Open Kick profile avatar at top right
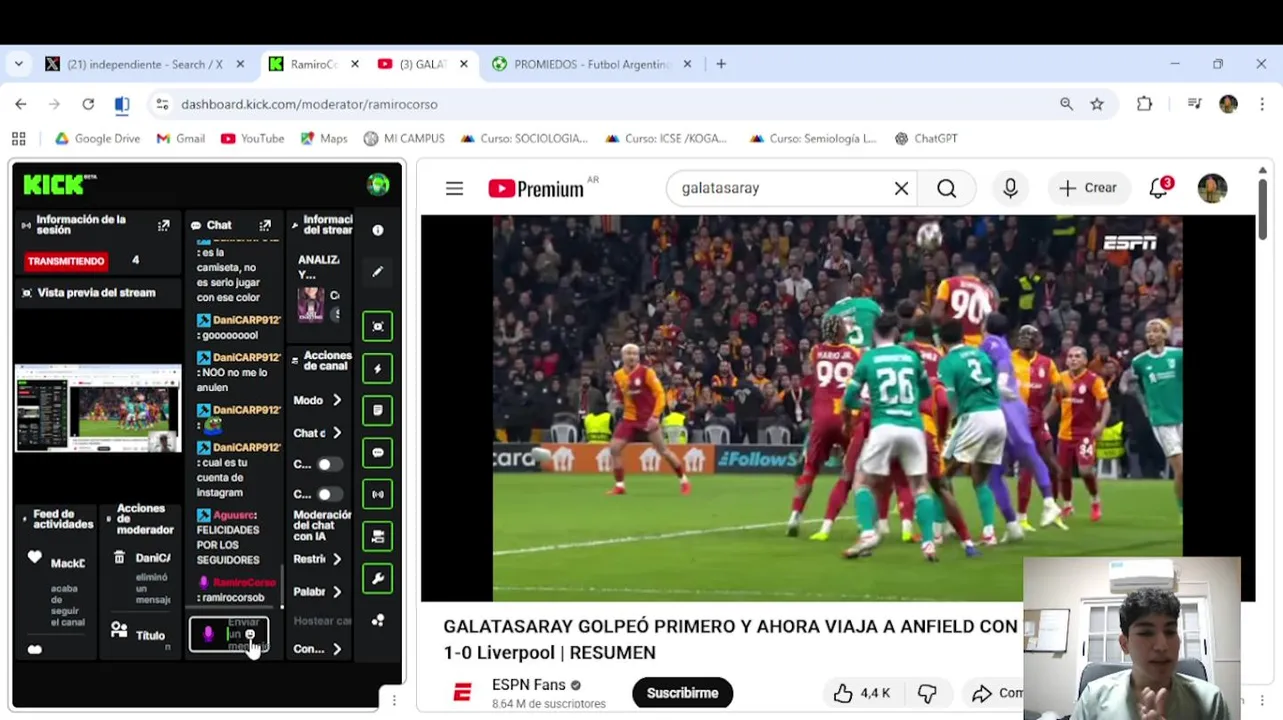Image resolution: width=1283 pixels, height=720 pixels. 378,184
